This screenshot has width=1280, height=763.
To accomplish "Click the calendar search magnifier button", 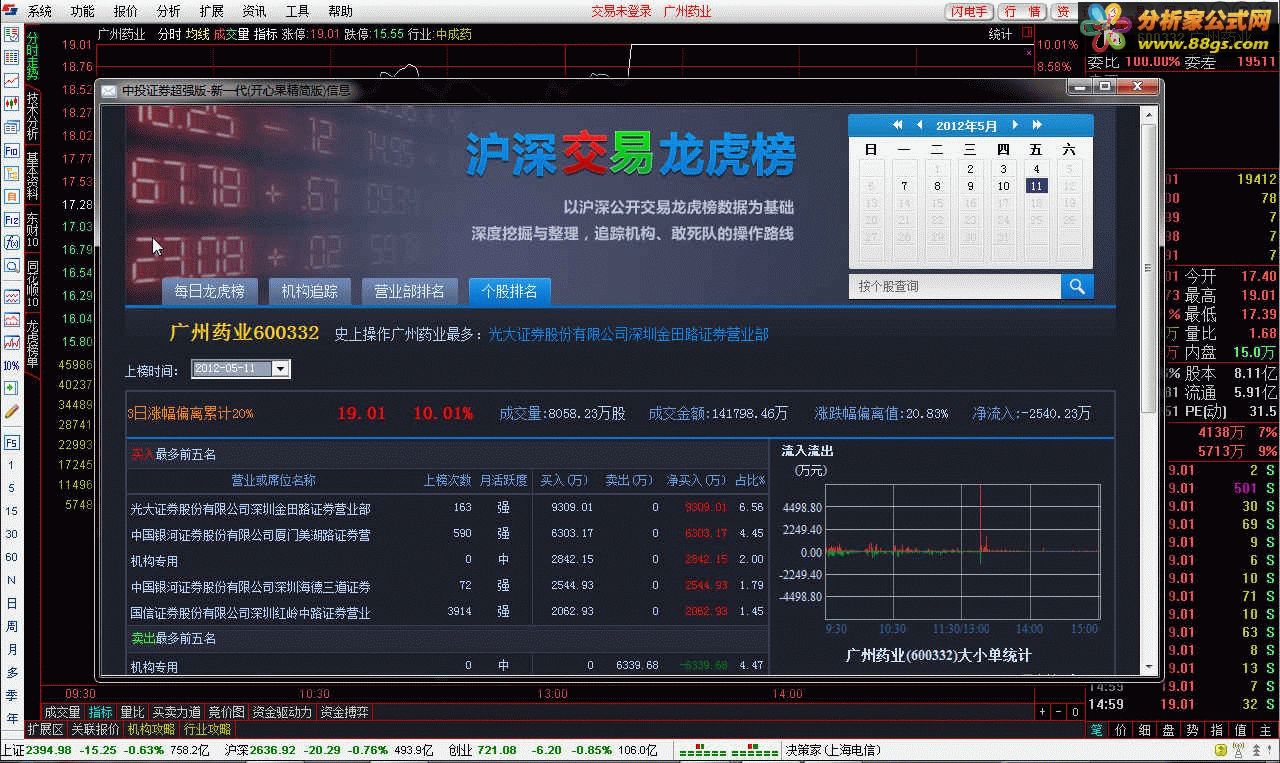I will click(1077, 286).
